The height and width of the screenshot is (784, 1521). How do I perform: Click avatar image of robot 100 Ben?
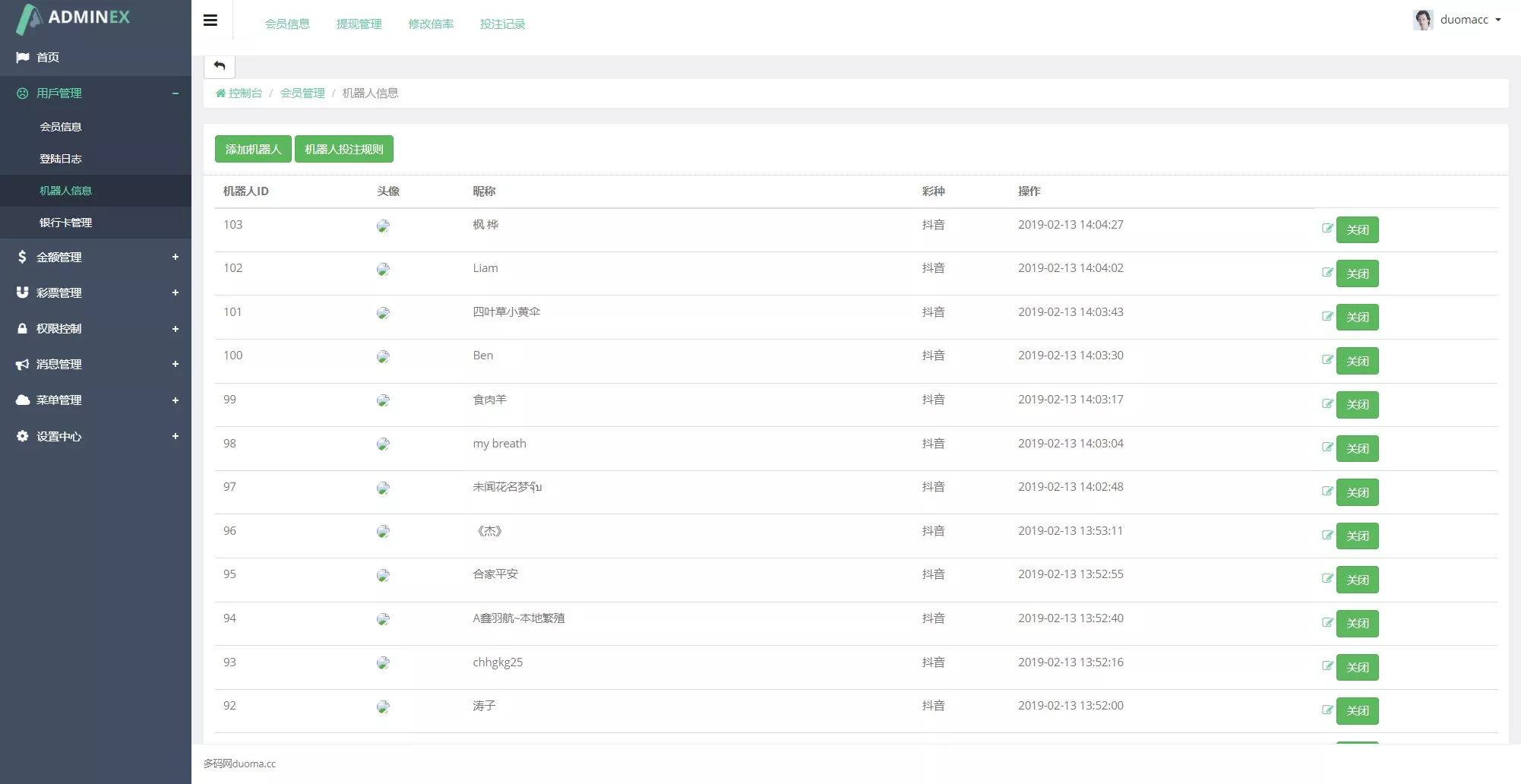[x=383, y=357]
